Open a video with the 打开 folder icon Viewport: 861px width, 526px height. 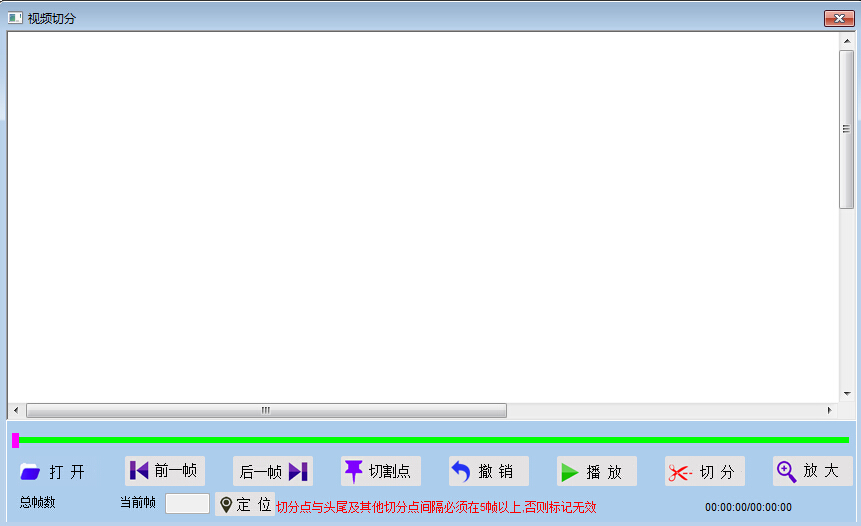[54, 472]
